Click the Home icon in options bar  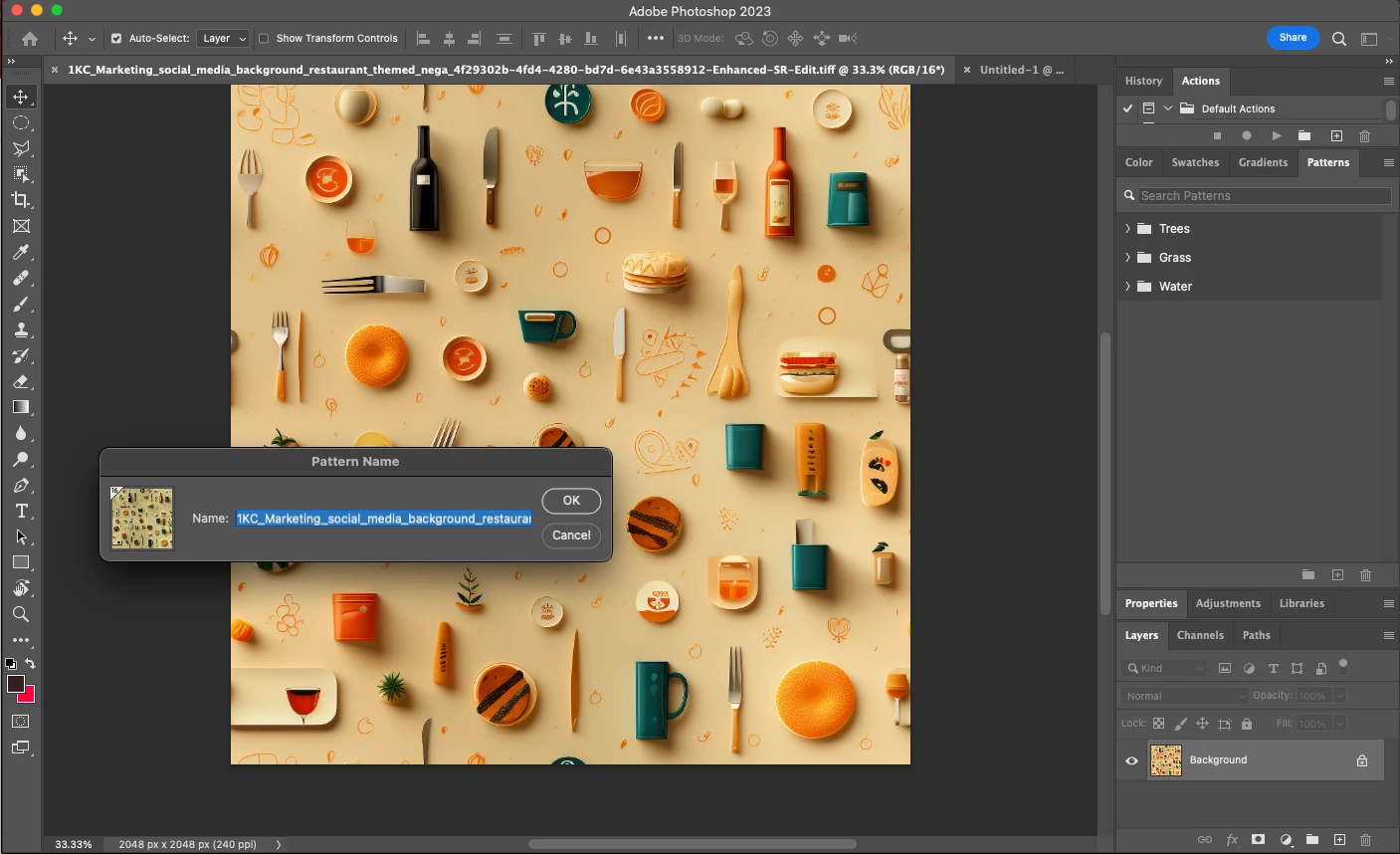(30, 39)
